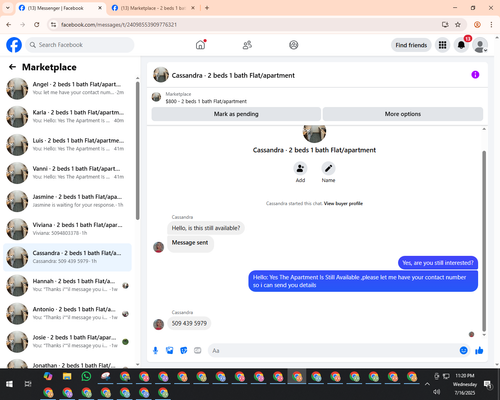Choose a sticker icon in composer
This screenshot has height=400, width=500.
tap(184, 350)
